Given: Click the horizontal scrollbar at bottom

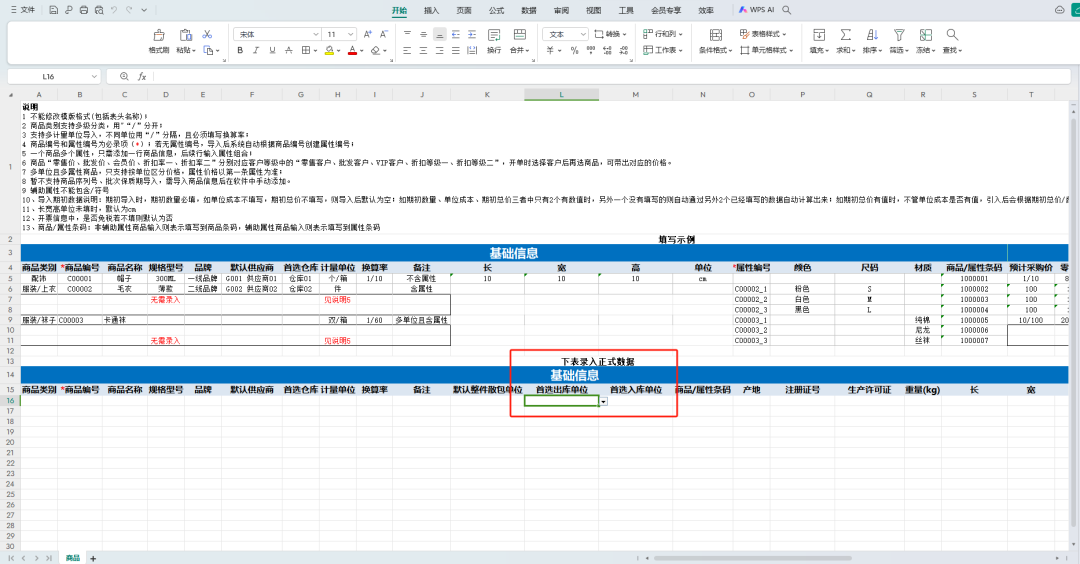Looking at the screenshot, I should 753,558.
